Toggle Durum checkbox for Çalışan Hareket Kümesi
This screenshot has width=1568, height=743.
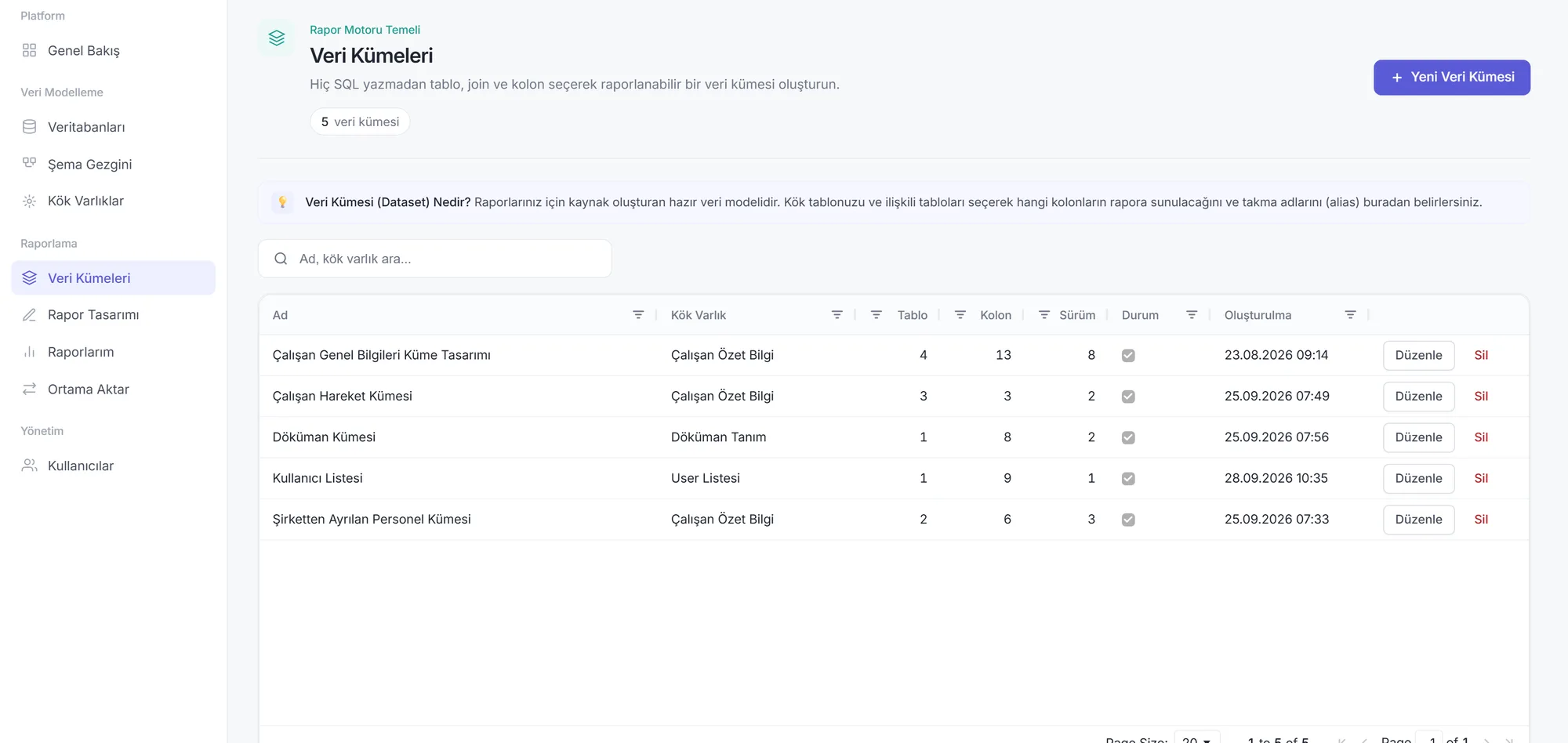tap(1128, 397)
